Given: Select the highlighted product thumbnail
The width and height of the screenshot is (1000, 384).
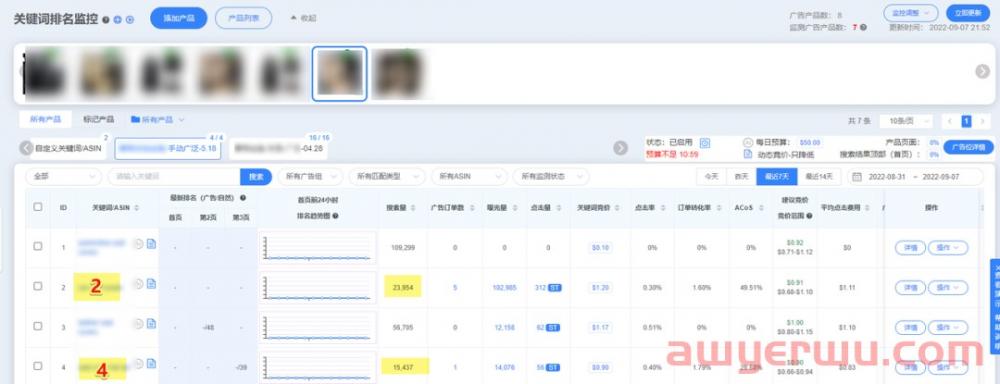Looking at the screenshot, I should [339, 73].
